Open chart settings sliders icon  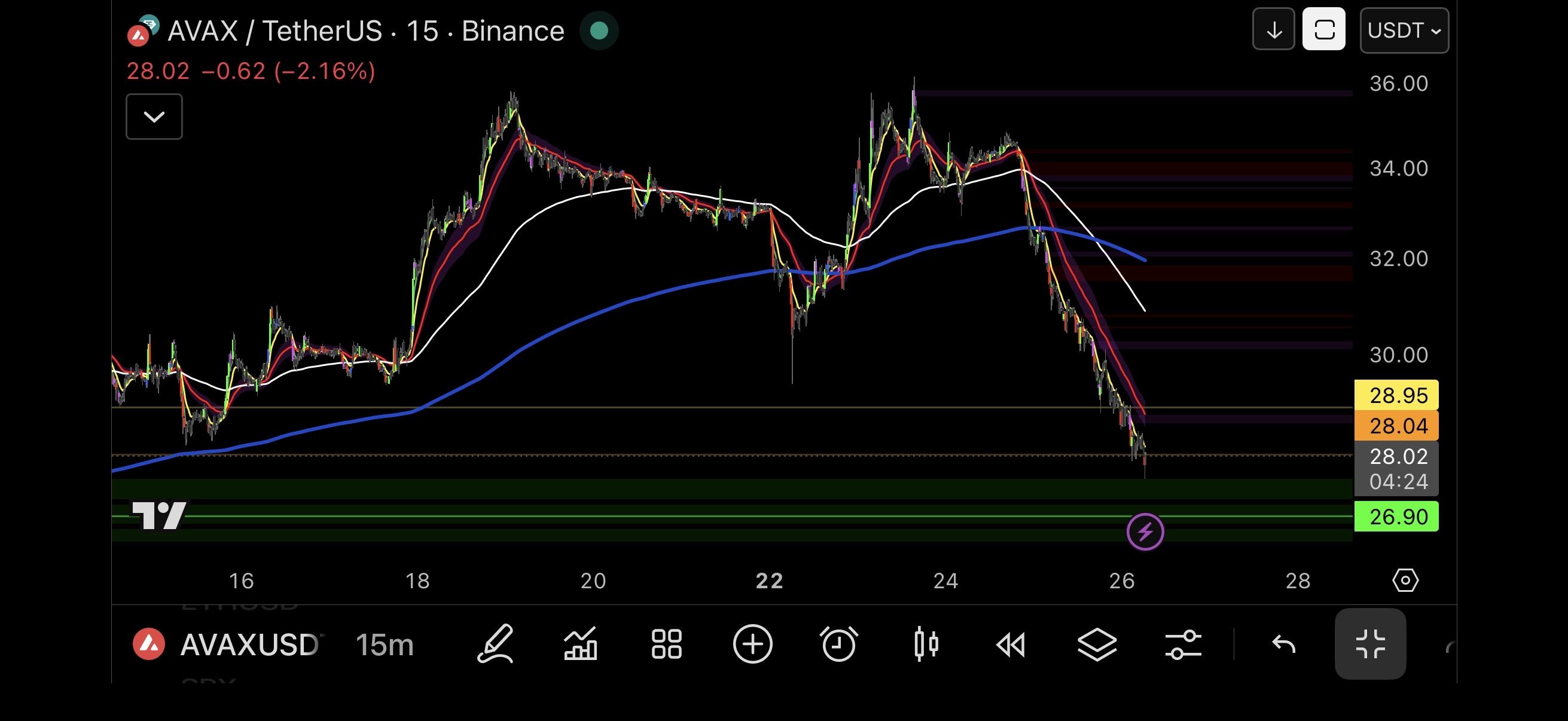(1183, 644)
